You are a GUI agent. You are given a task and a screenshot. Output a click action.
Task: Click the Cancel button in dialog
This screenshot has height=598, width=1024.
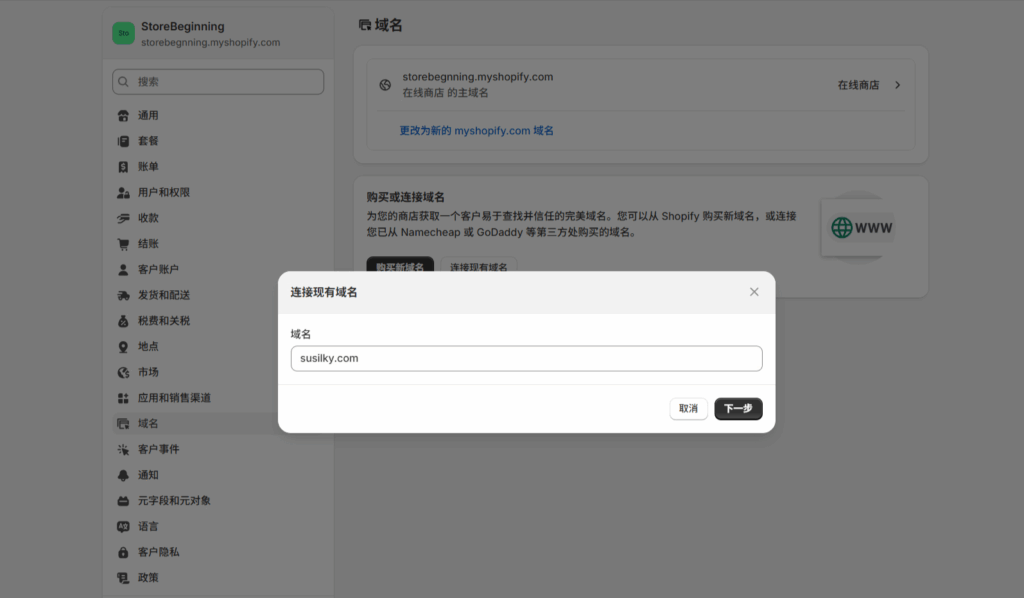(688, 409)
